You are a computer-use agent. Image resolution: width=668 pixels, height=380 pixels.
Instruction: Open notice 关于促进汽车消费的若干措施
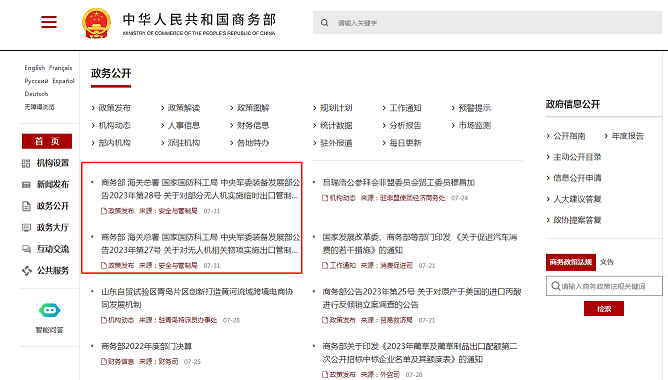(420, 244)
